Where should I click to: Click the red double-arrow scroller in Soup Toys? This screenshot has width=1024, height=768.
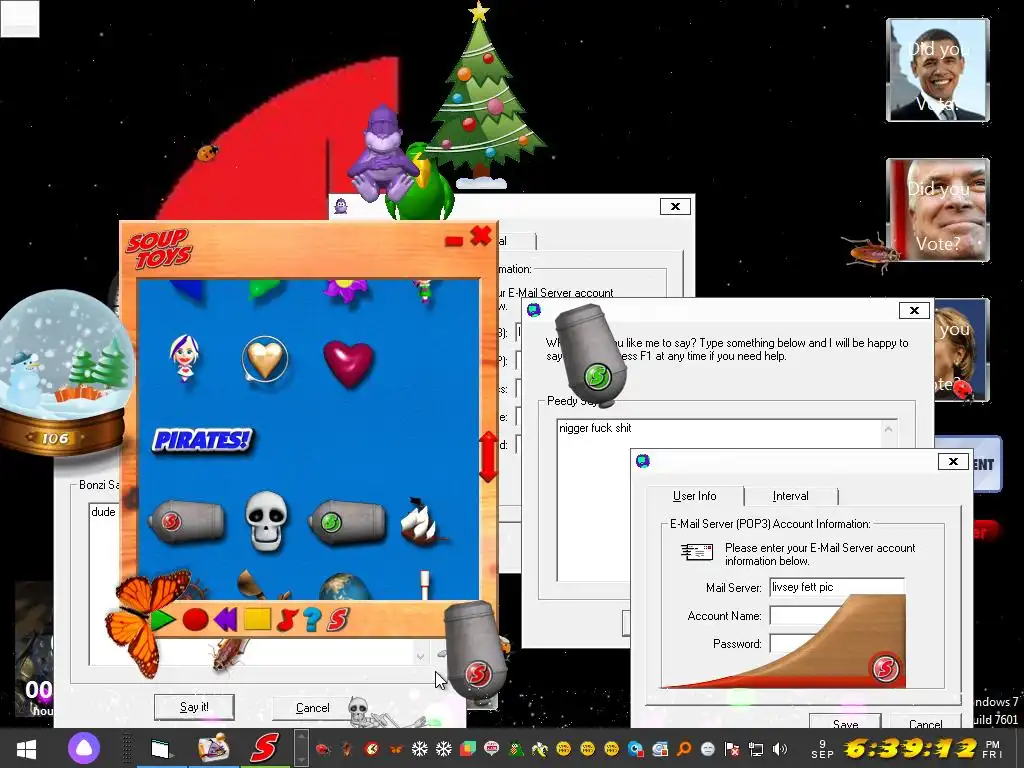pyautogui.click(x=488, y=456)
